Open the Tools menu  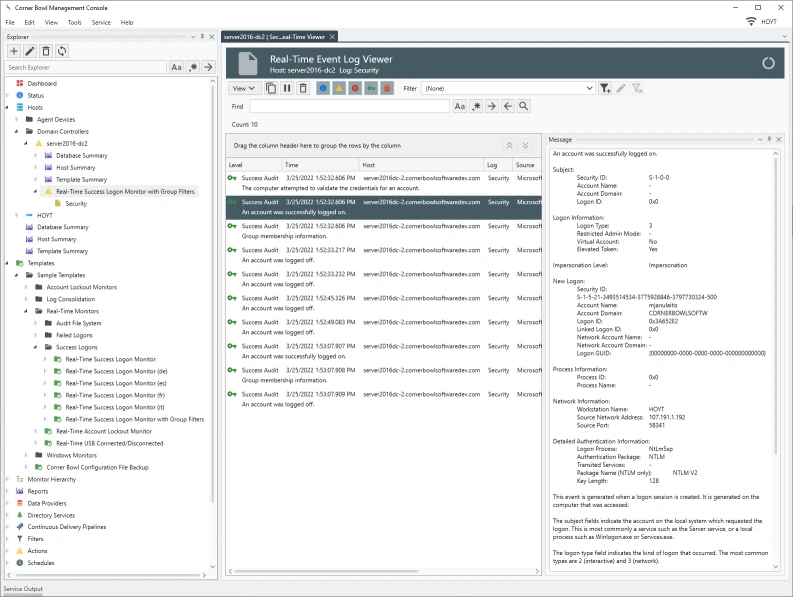coord(74,22)
